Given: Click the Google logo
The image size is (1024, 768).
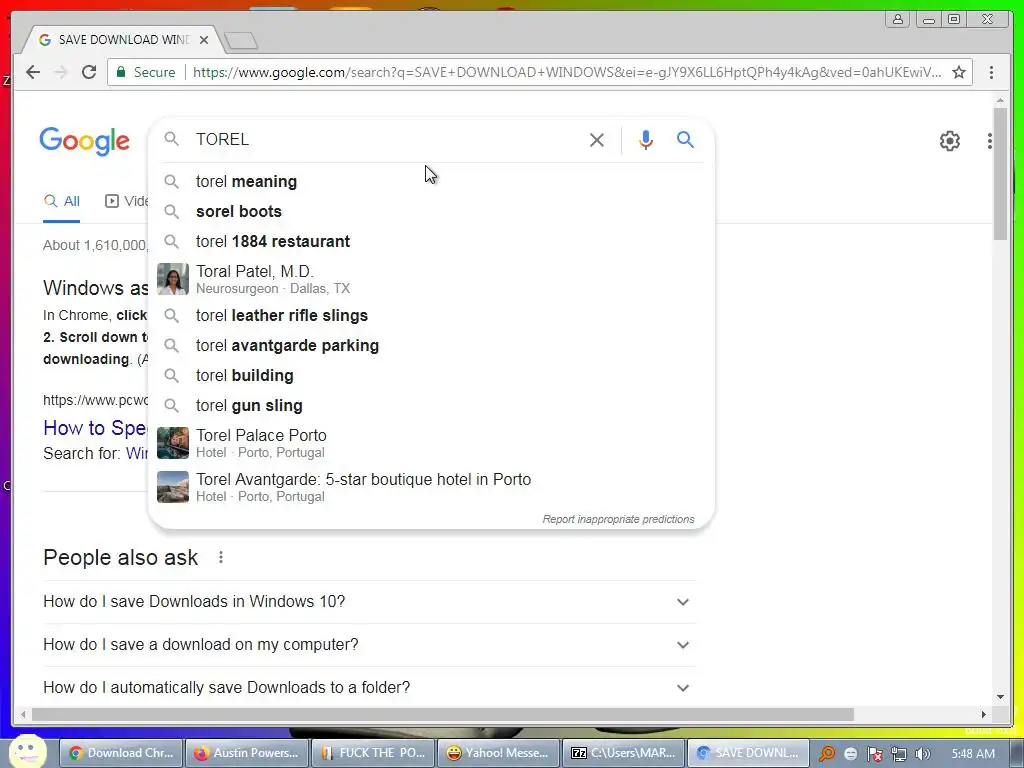Looking at the screenshot, I should point(85,141).
